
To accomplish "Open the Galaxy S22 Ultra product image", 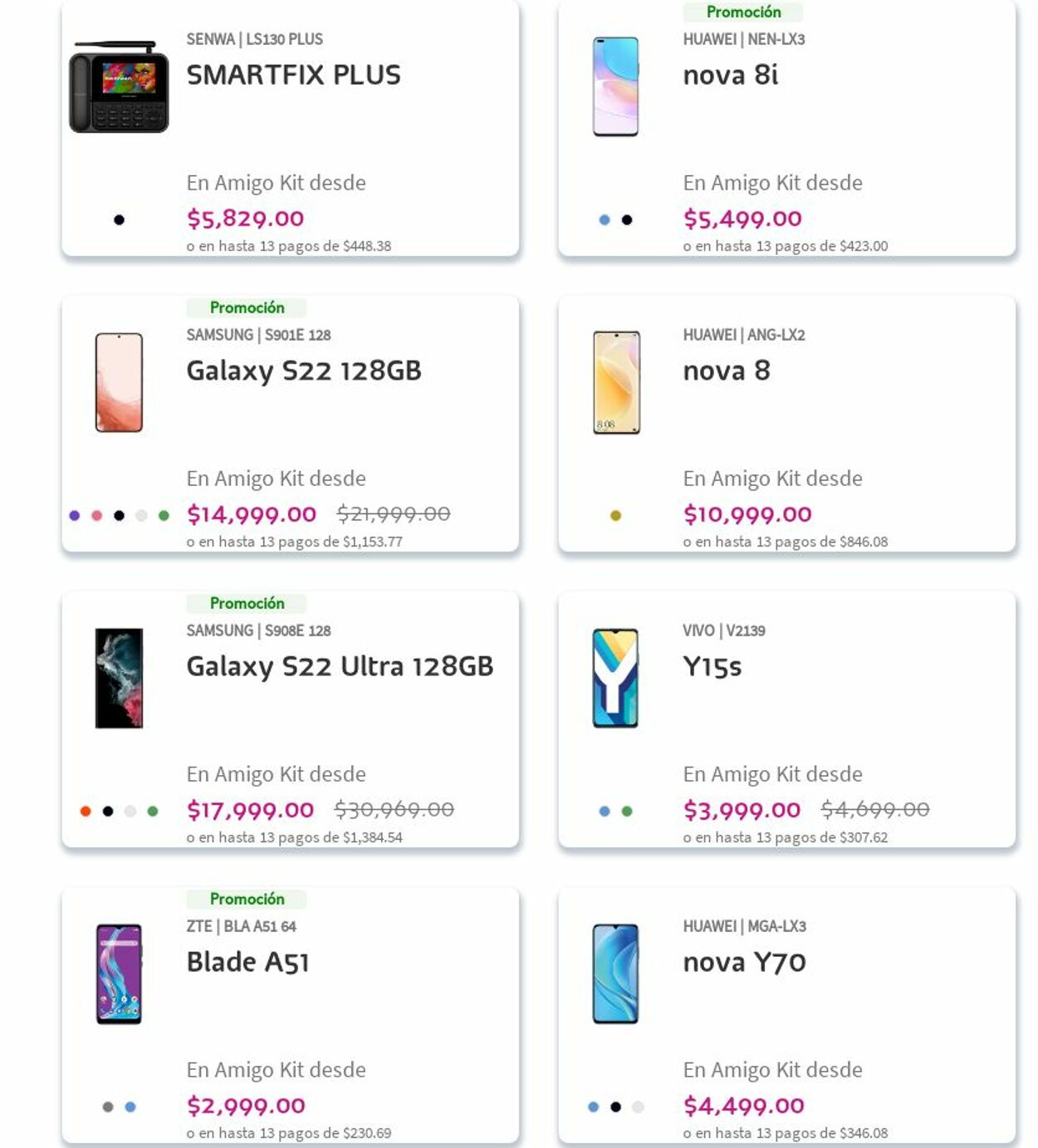I will click(x=119, y=678).
